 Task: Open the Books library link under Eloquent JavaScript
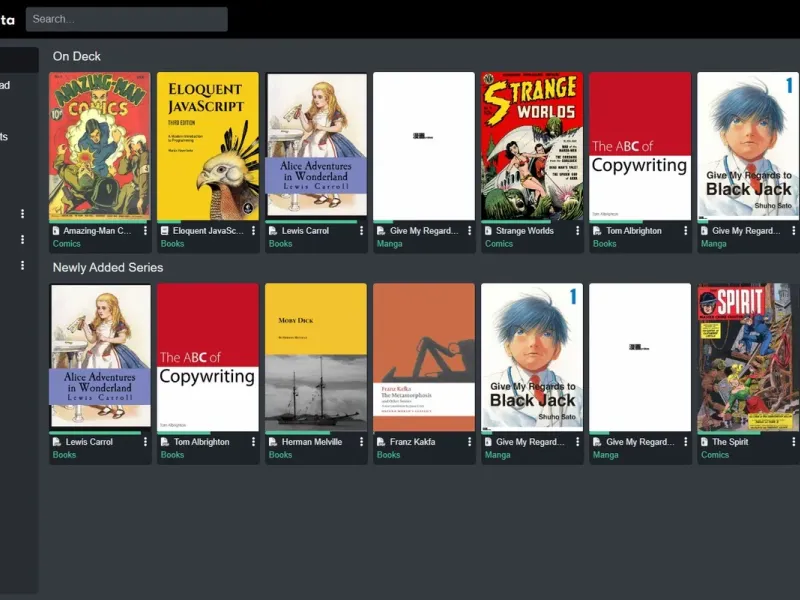[x=172, y=243]
